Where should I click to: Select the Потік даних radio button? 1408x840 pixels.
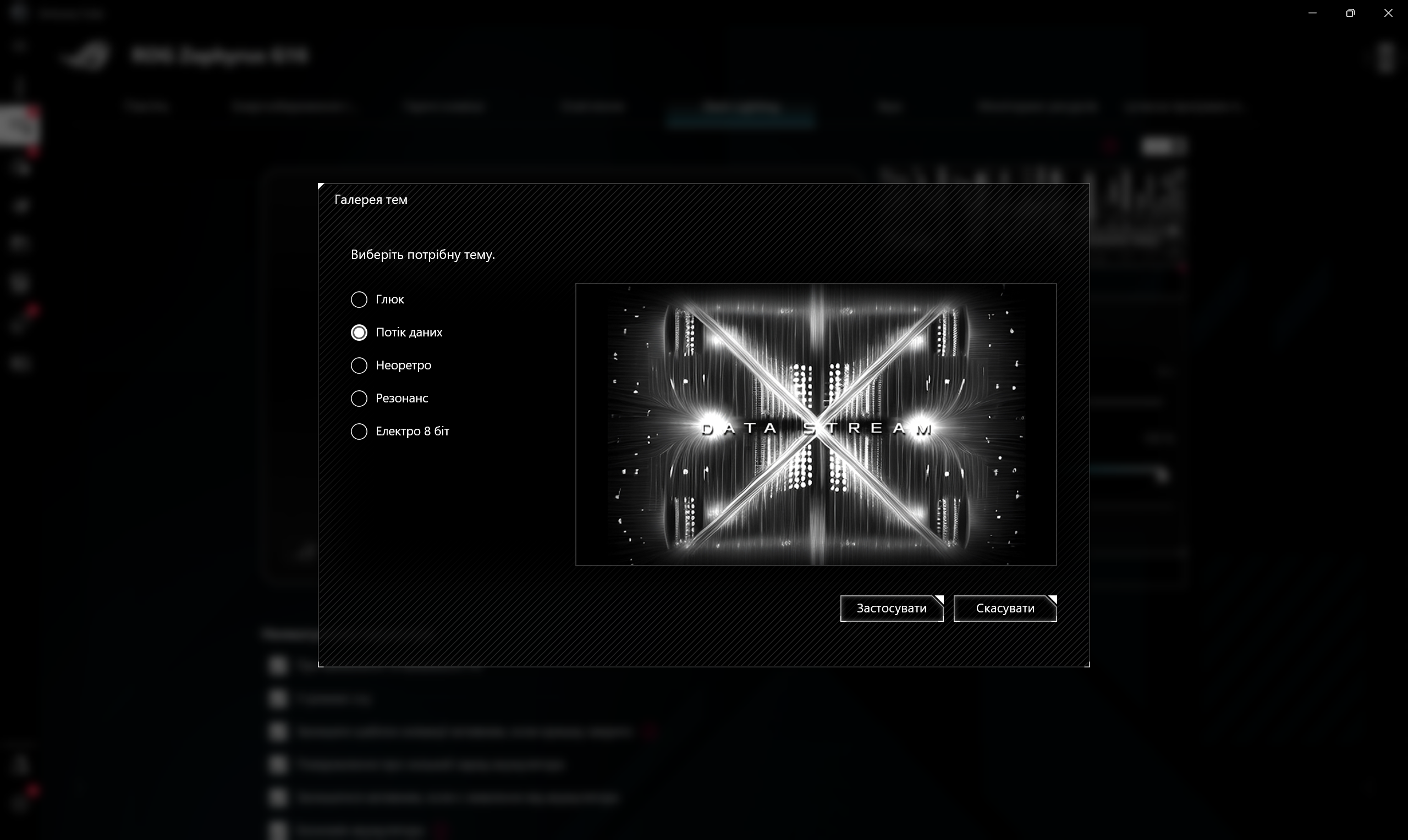[x=359, y=332]
